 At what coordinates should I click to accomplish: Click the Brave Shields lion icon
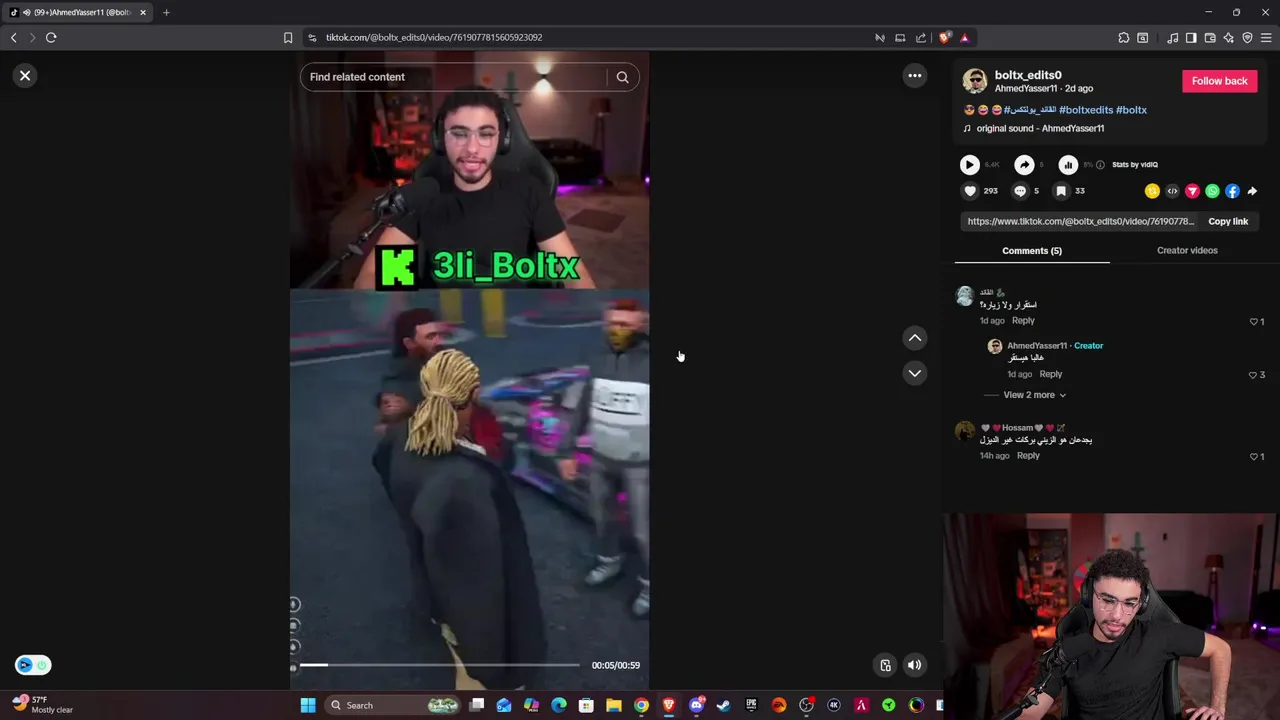pos(945,38)
